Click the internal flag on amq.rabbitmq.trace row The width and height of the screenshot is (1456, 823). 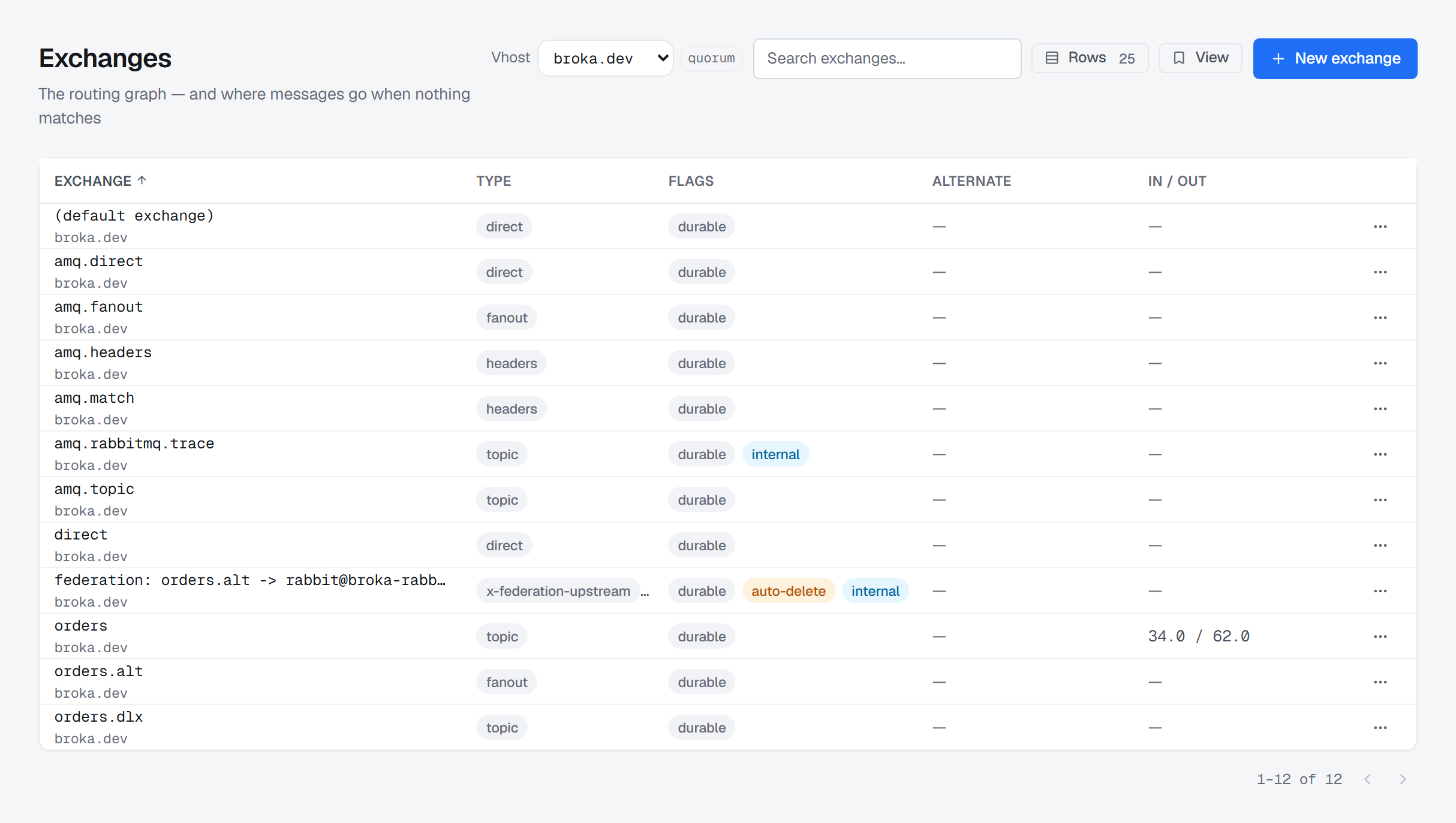(x=775, y=454)
